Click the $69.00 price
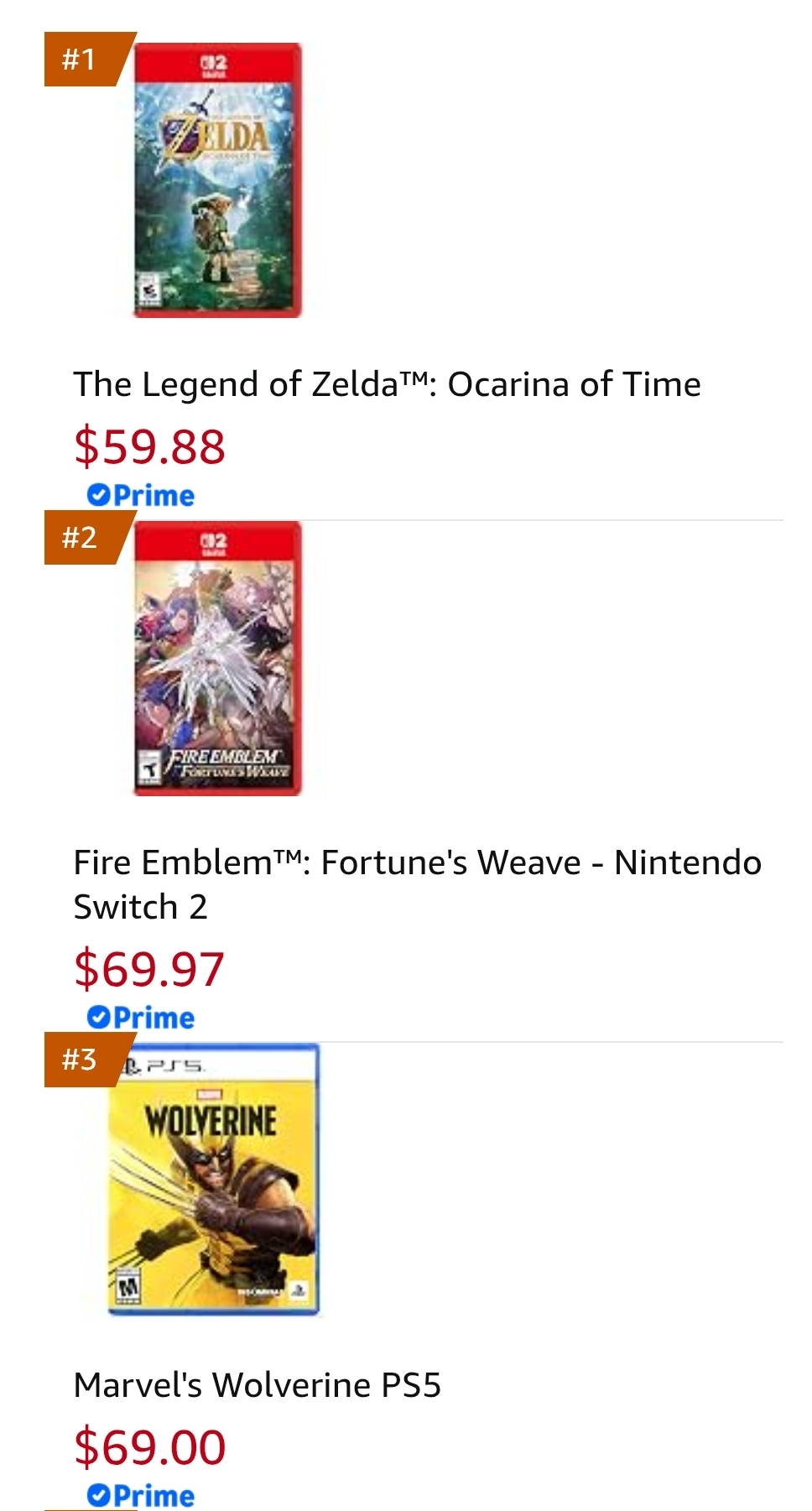 pyautogui.click(x=149, y=1447)
